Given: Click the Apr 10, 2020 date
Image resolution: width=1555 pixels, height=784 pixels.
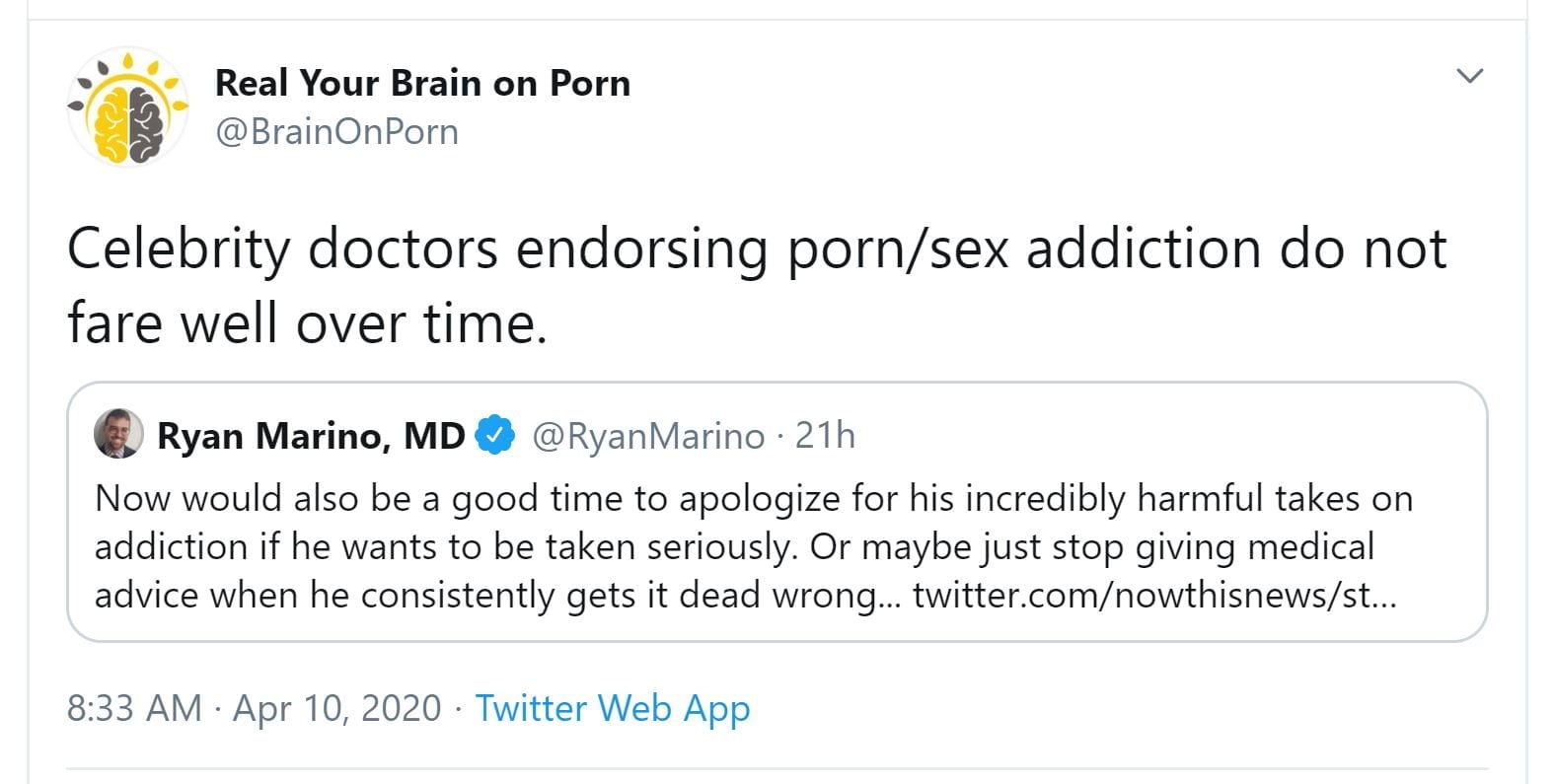Looking at the screenshot, I should pos(336,708).
